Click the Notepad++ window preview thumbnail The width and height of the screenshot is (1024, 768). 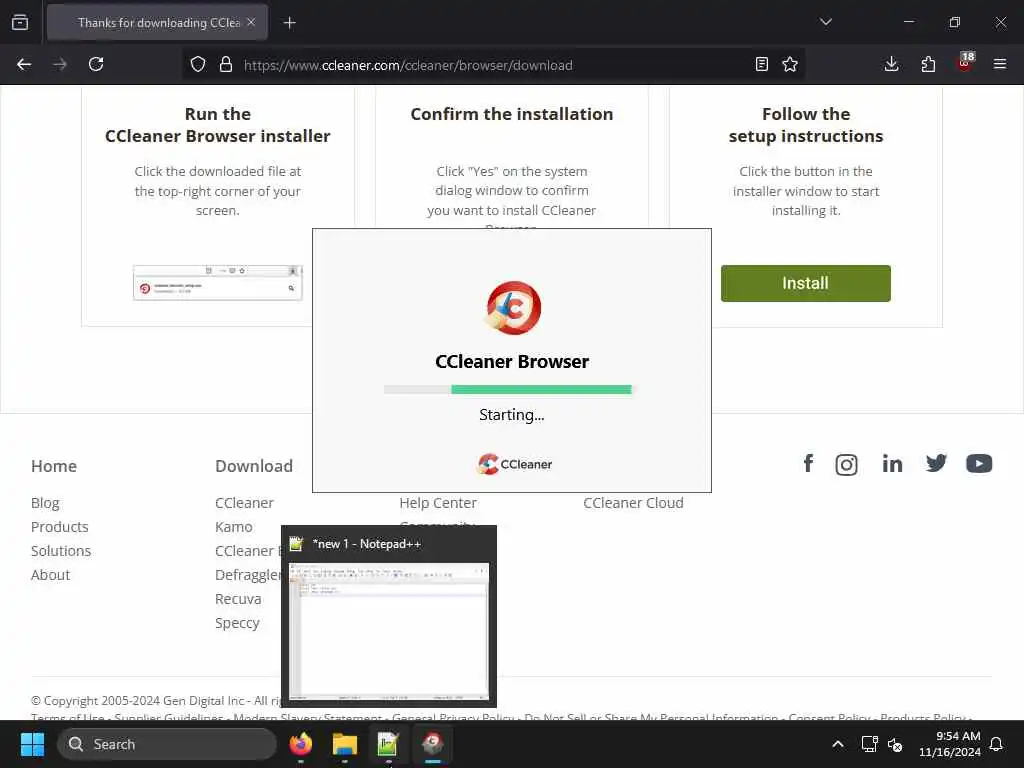pyautogui.click(x=389, y=632)
